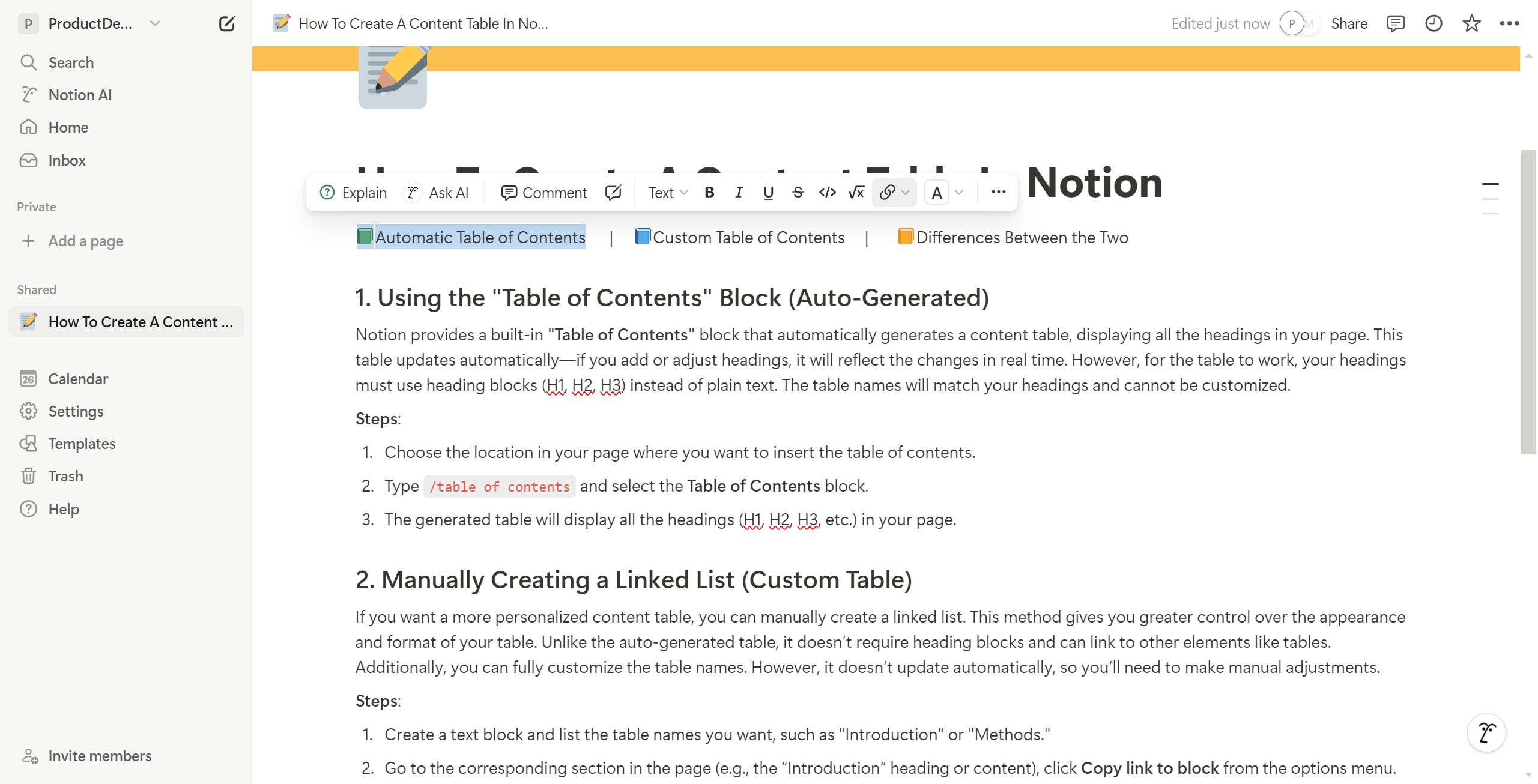Toggle strikethrough formatting

(798, 193)
